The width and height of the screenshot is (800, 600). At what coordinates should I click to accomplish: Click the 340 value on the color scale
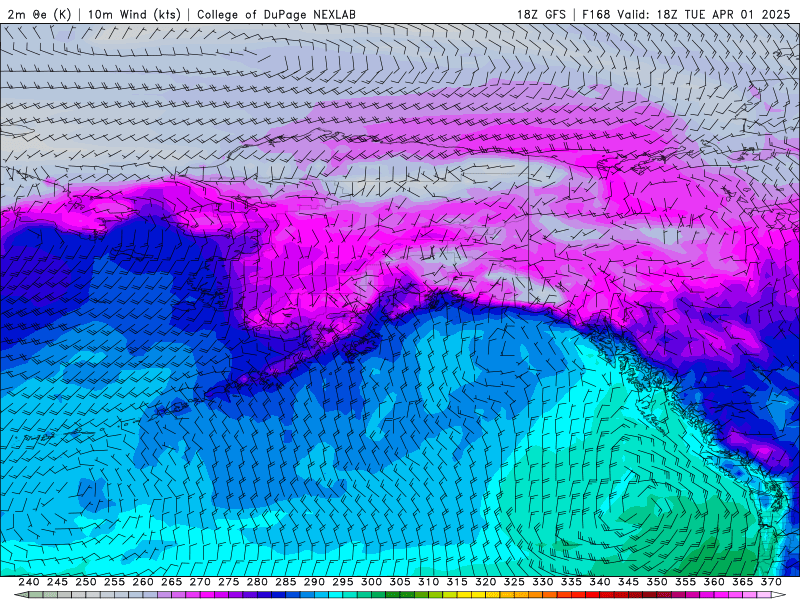600,582
